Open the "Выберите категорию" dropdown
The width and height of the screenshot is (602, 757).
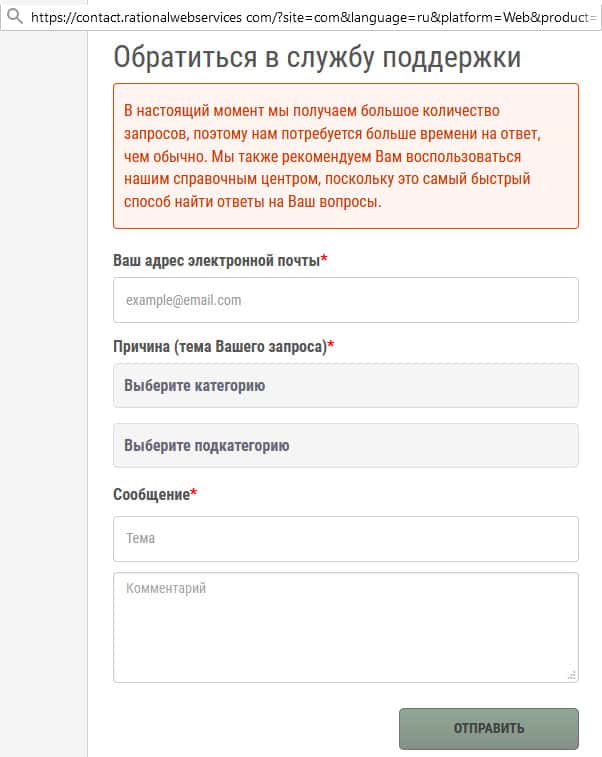(x=345, y=385)
